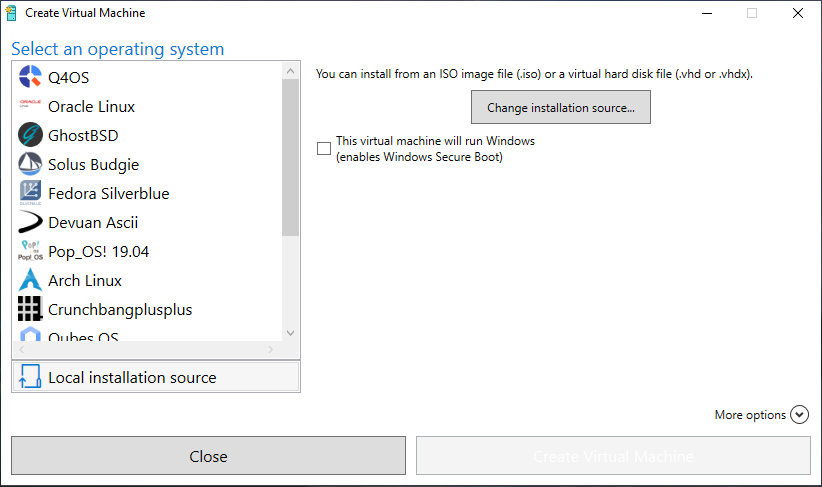The width and height of the screenshot is (822, 487).
Task: Click the Create Virtual Machine title bar icon
Action: 11,13
